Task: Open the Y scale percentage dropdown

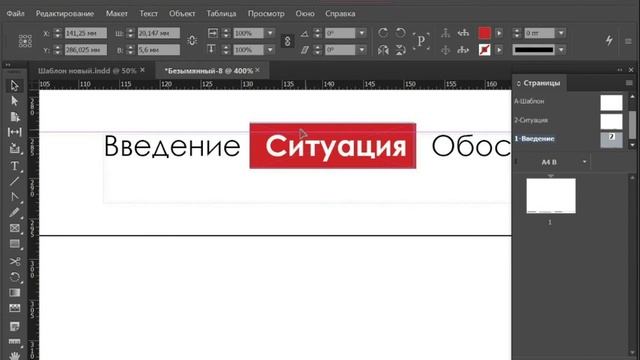Action: (x=270, y=50)
